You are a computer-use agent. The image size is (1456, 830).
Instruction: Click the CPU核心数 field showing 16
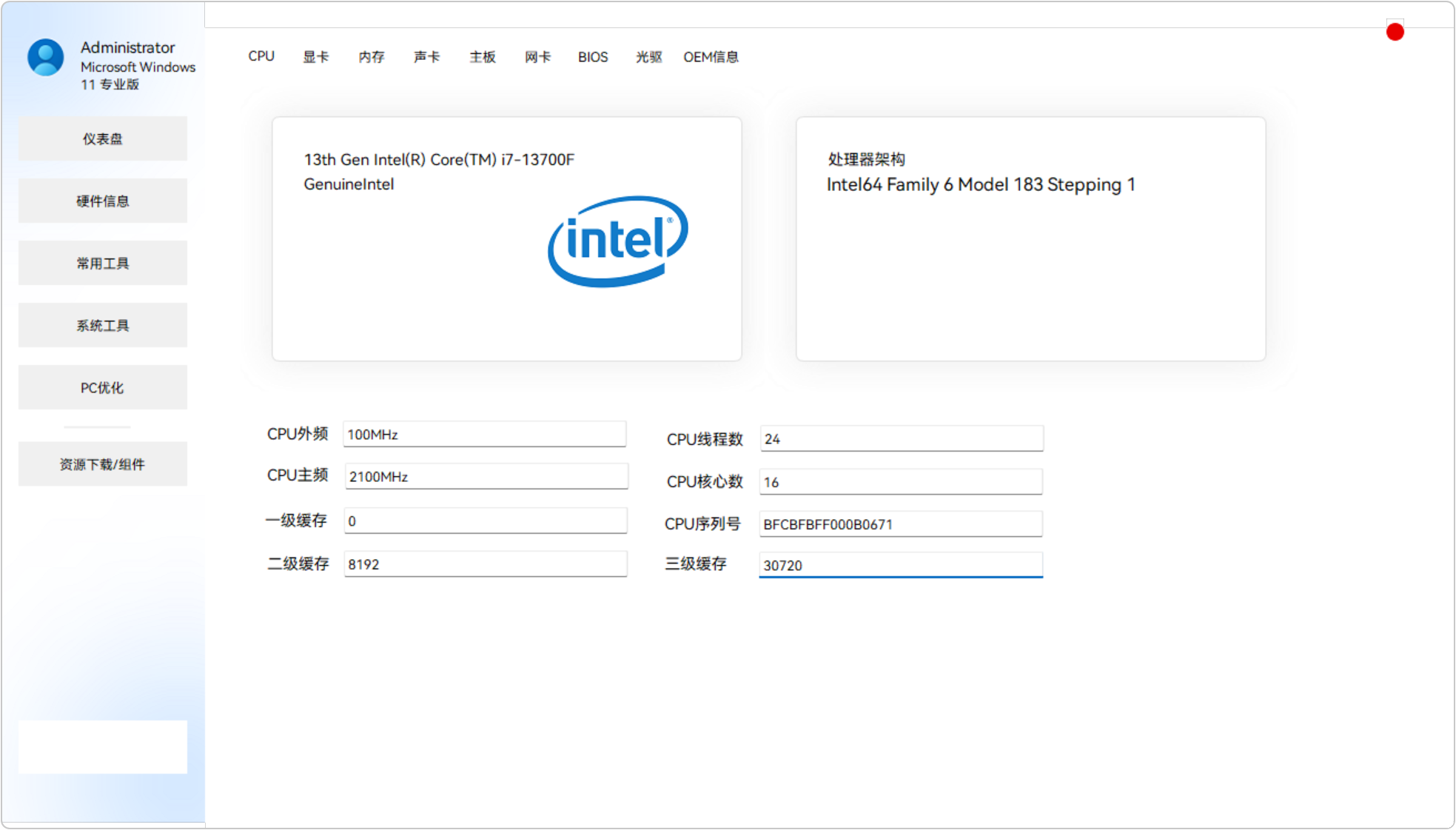[901, 481]
